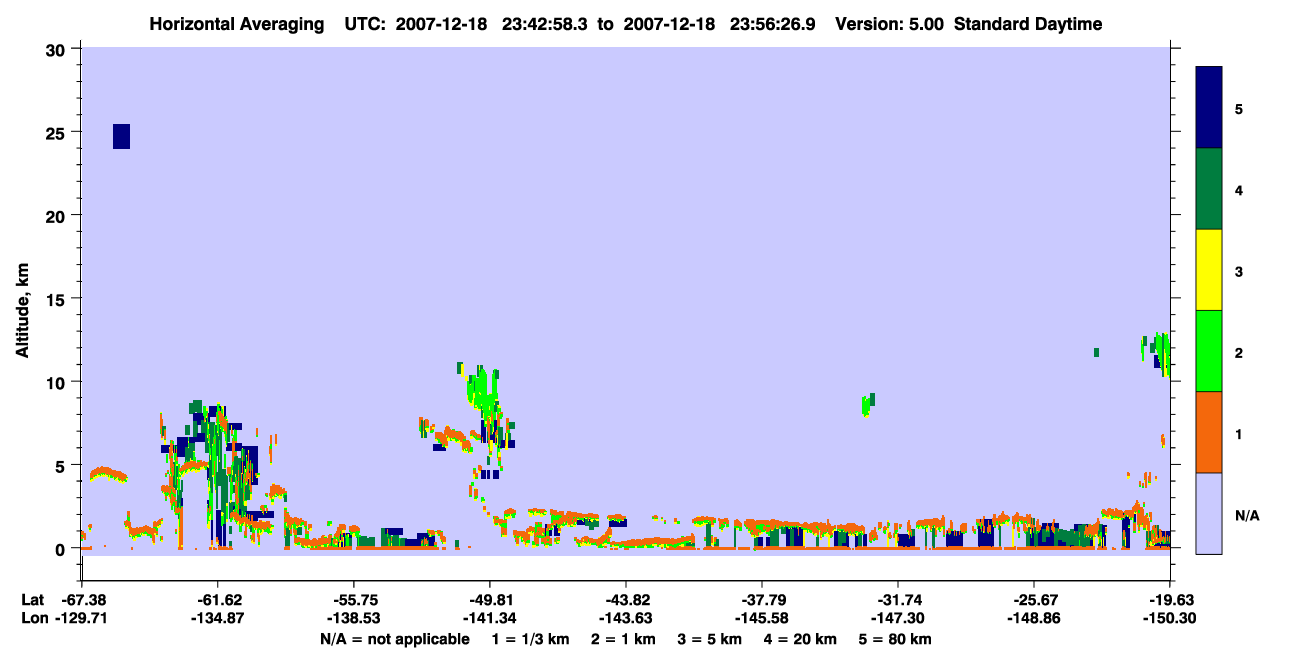Click the orange level 1 legend swatch

click(1209, 432)
